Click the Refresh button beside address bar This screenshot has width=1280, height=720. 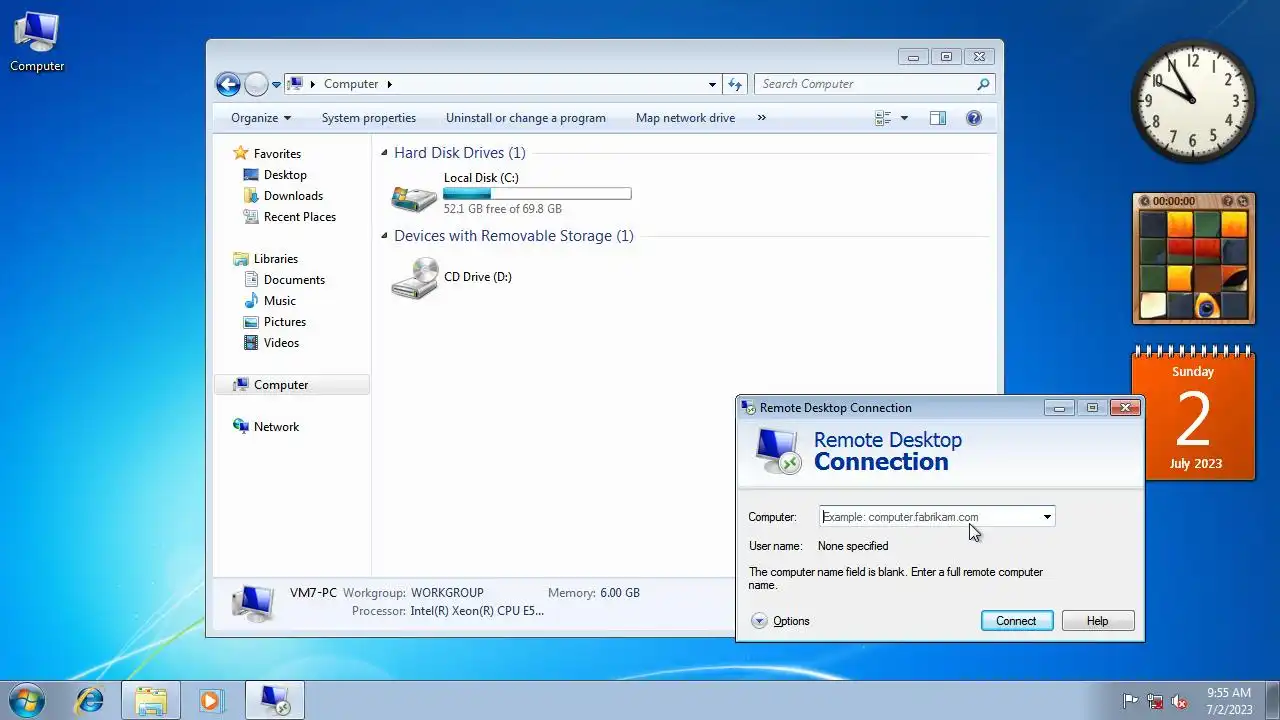click(735, 84)
